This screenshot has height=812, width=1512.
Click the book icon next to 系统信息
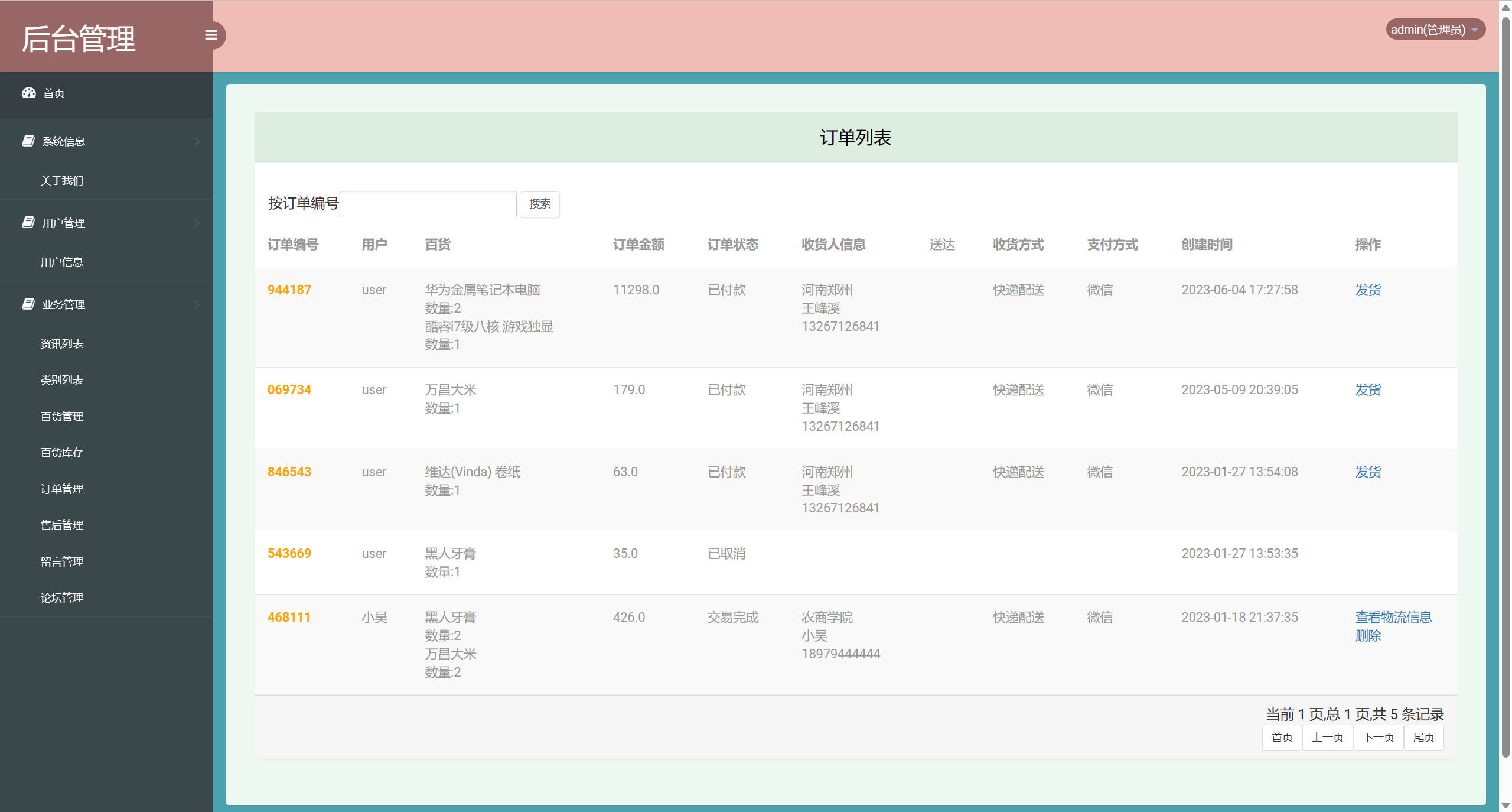point(28,141)
